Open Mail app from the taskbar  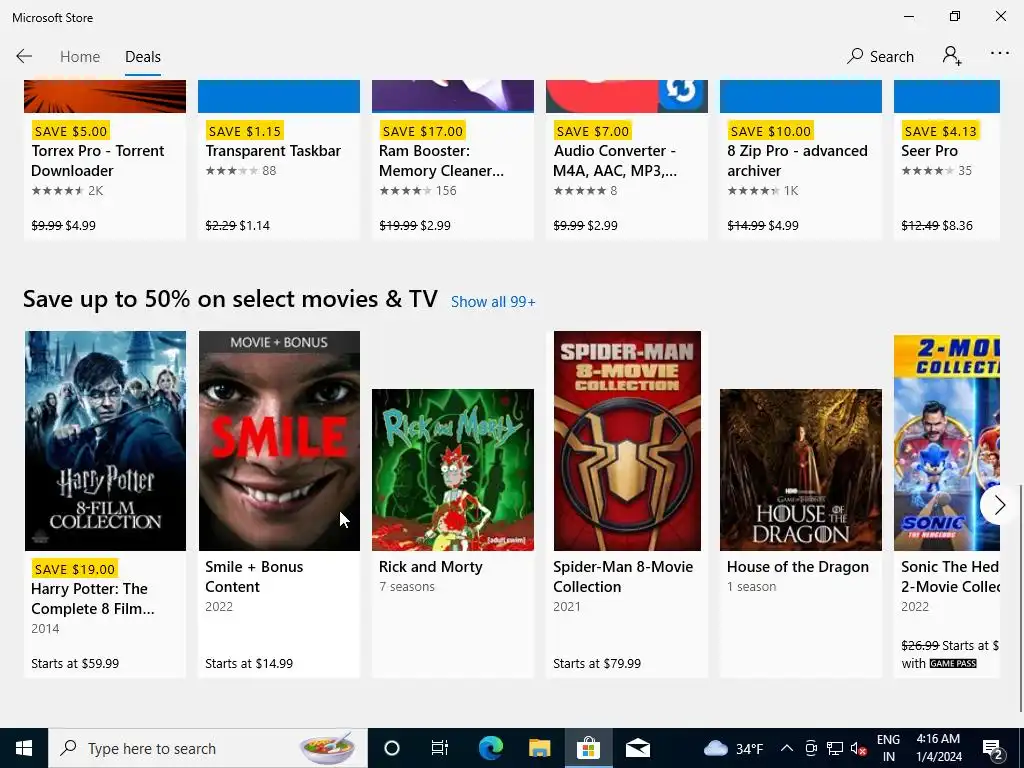point(637,748)
